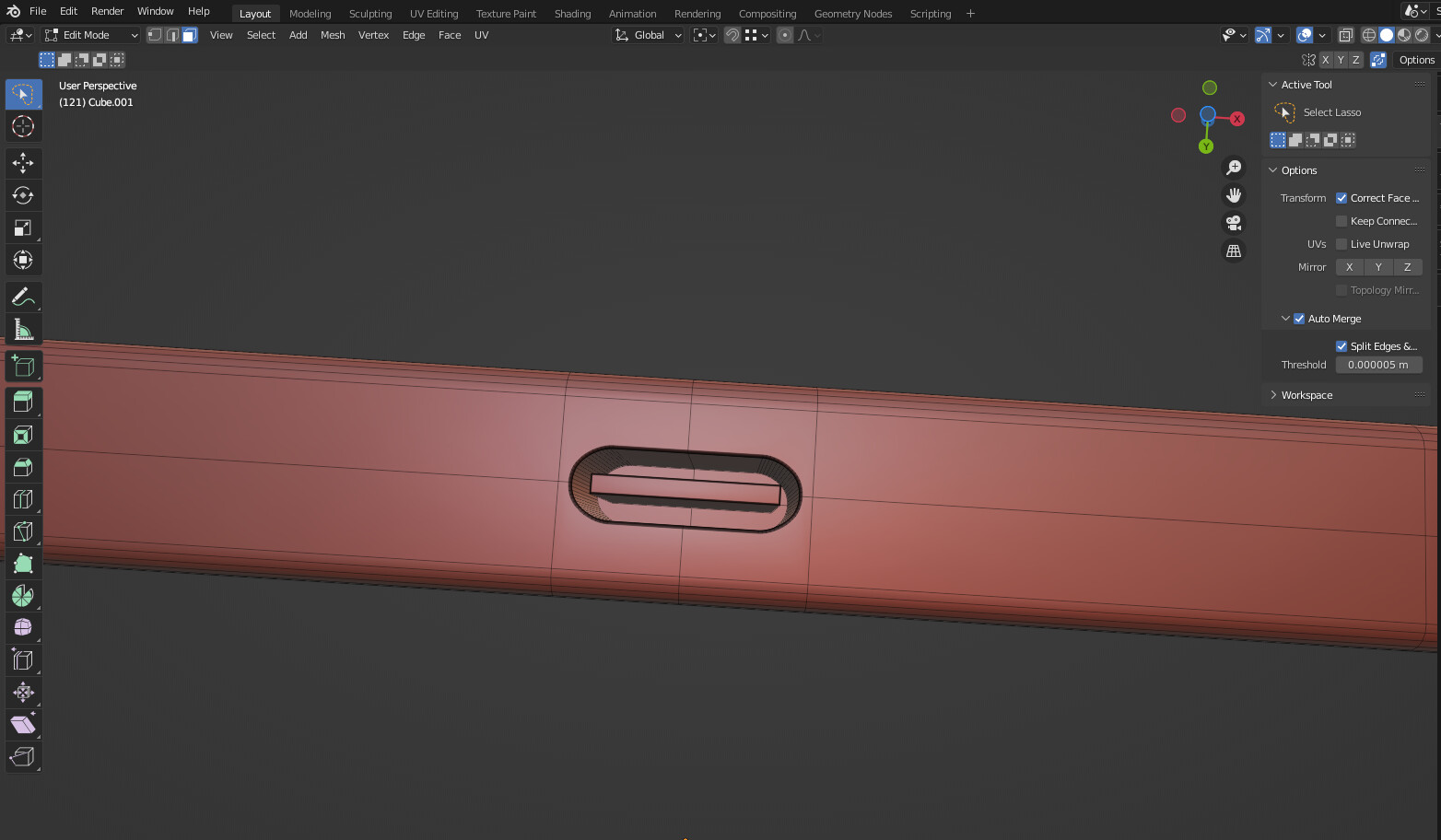Select the Extrude Region tool
Viewport: 1441px width, 840px height.
click(23, 402)
